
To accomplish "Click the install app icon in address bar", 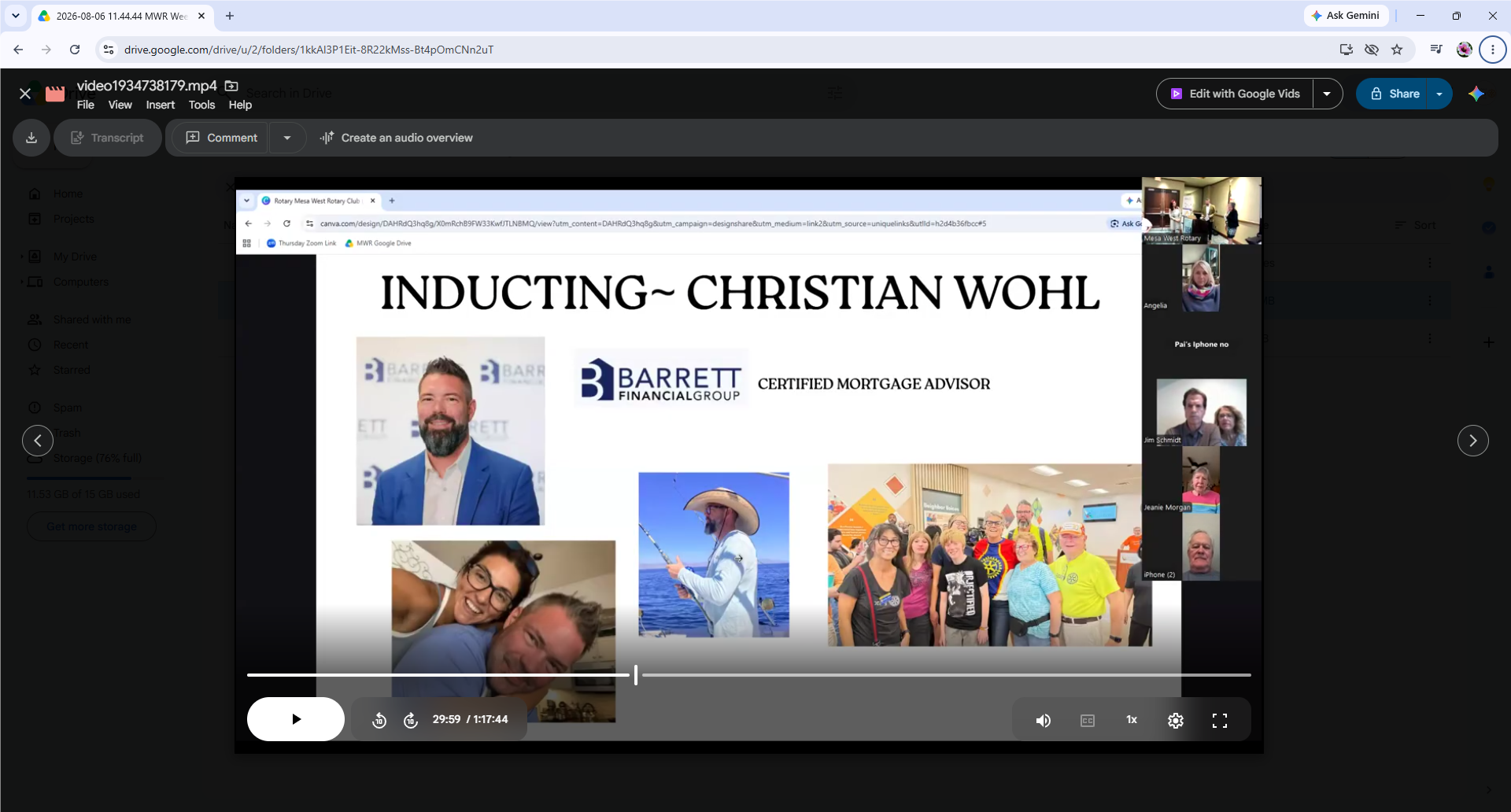I will [1347, 50].
